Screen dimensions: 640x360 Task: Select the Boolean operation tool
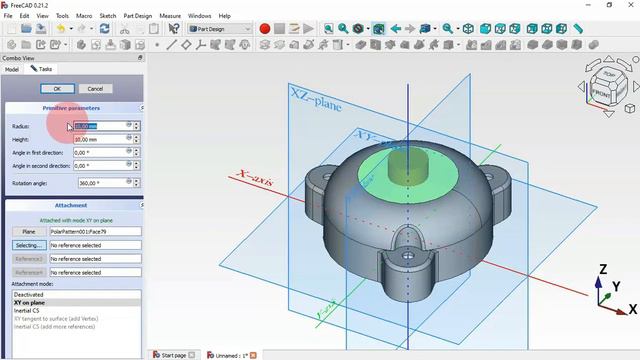tap(593, 44)
